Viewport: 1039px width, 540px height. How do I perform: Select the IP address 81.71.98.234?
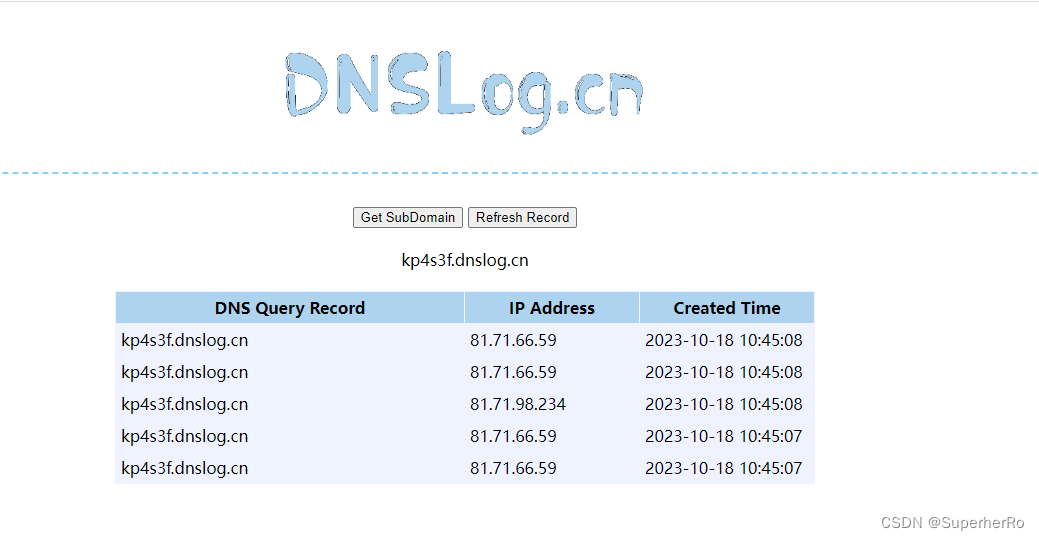[518, 404]
